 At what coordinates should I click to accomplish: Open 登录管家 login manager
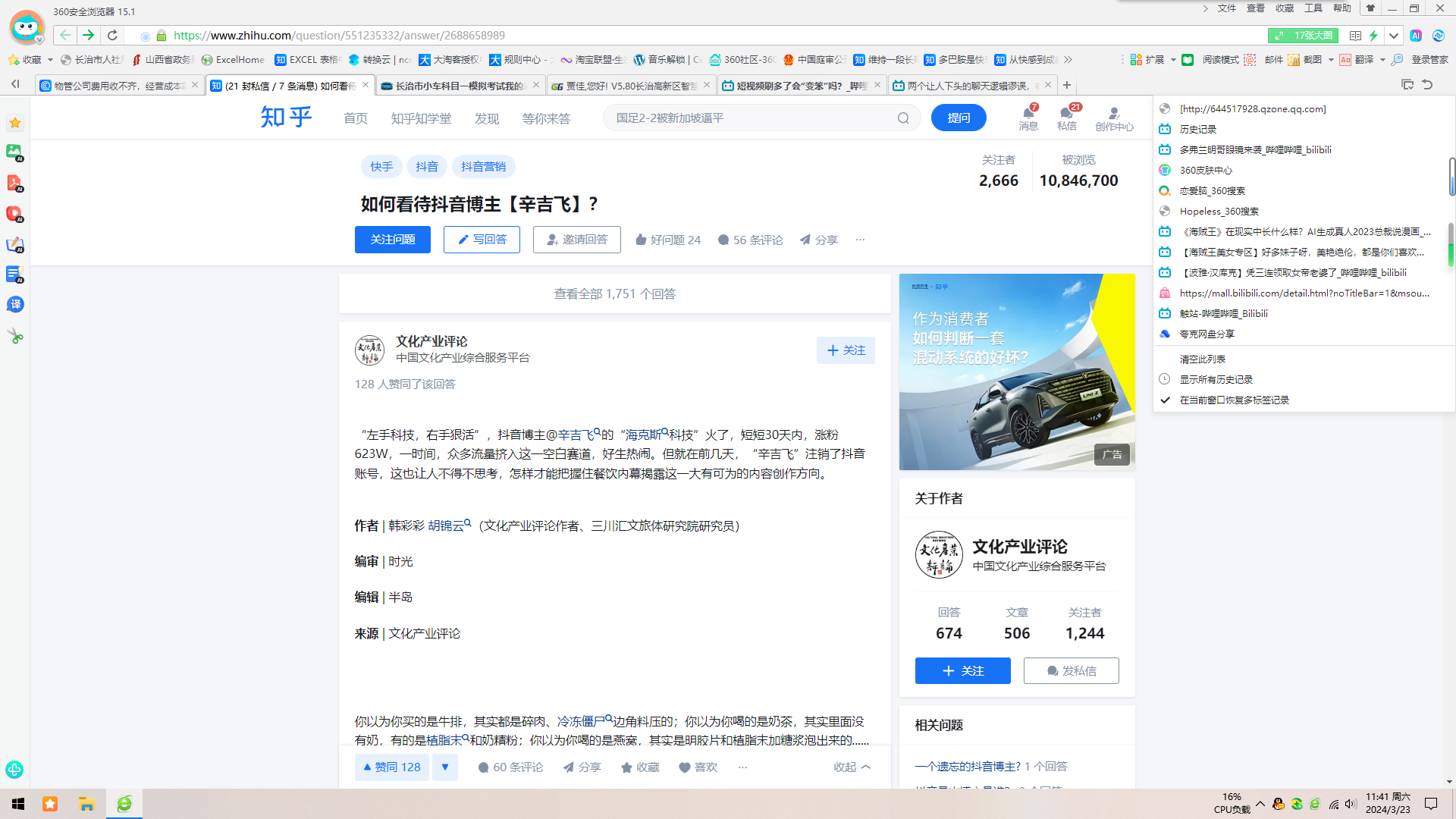[x=1420, y=60]
